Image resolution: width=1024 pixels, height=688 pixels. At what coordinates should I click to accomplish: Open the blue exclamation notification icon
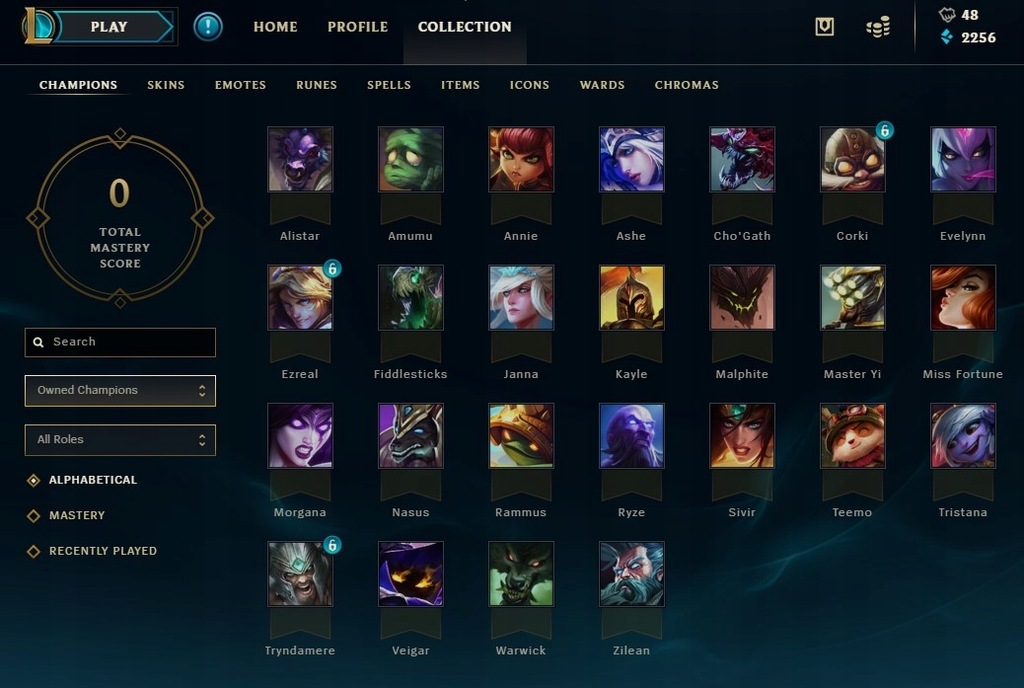pos(208,27)
